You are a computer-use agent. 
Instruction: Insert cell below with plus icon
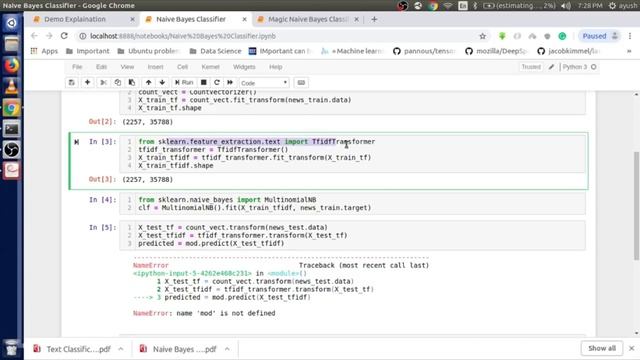pyautogui.click(x=87, y=82)
